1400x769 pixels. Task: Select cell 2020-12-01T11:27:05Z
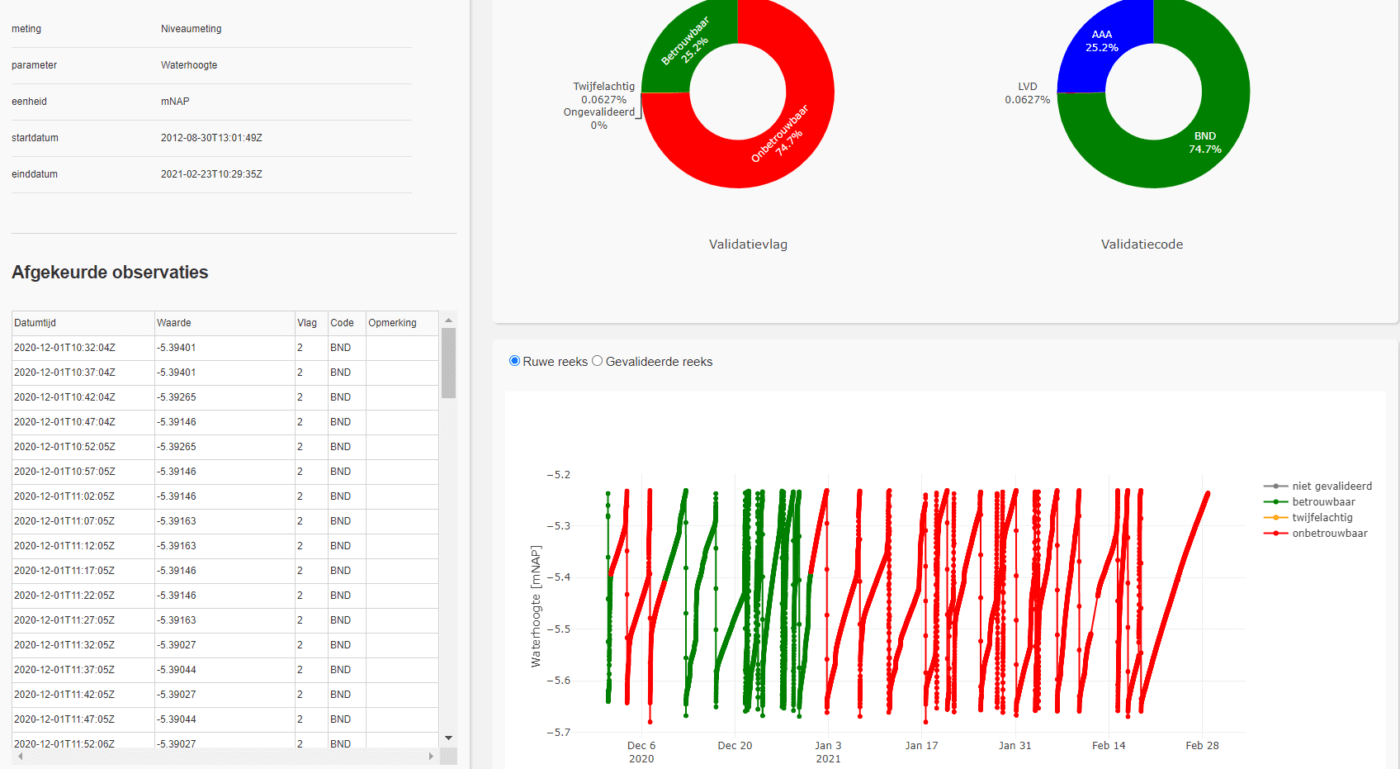[83, 620]
